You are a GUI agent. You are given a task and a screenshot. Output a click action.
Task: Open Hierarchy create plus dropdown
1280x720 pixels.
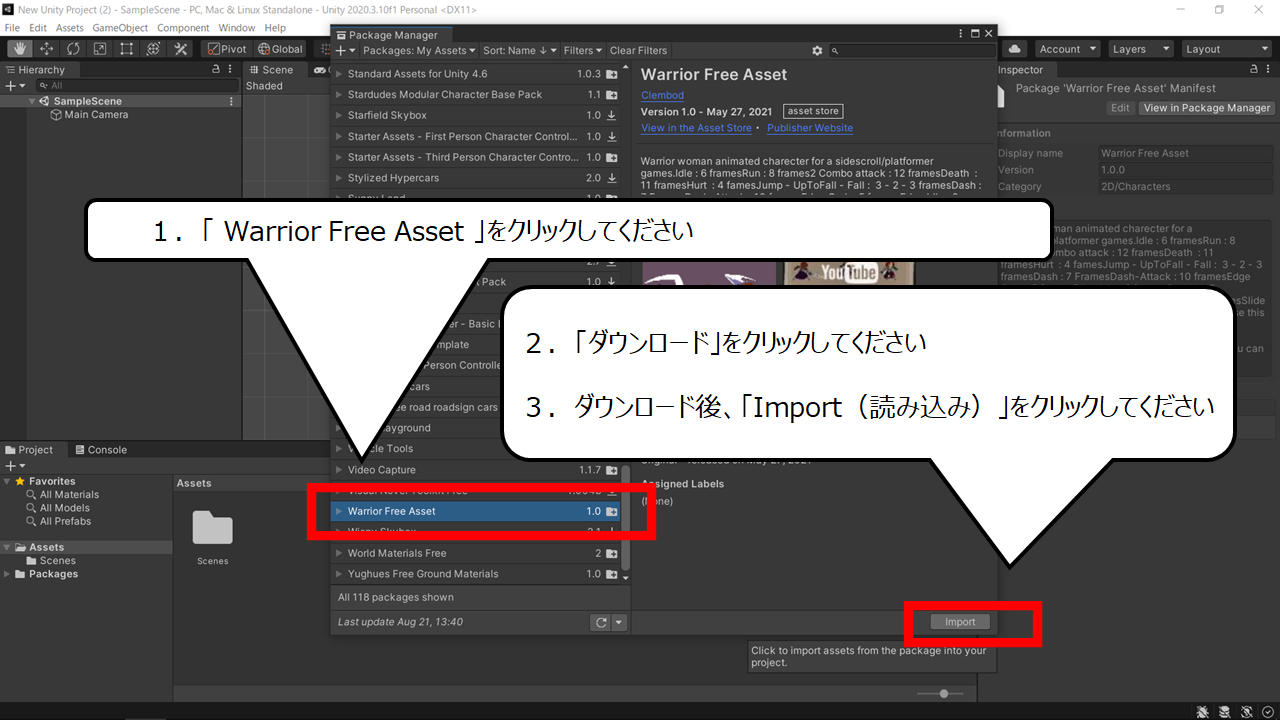click(x=15, y=86)
